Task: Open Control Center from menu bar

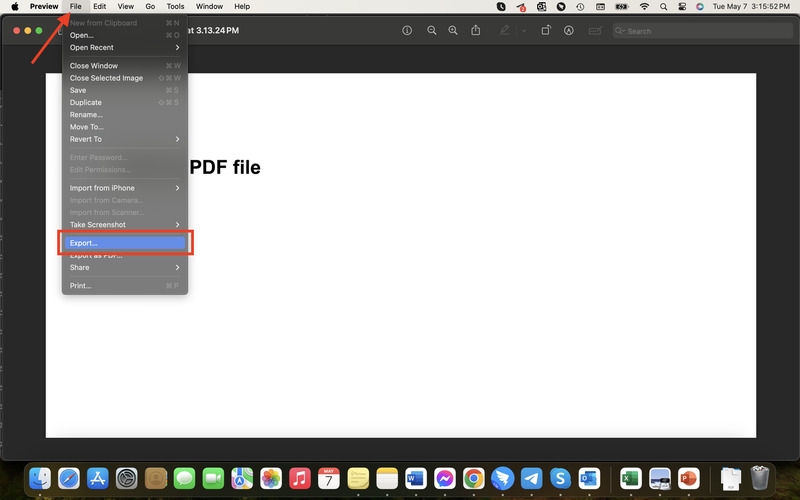Action: (x=682, y=7)
